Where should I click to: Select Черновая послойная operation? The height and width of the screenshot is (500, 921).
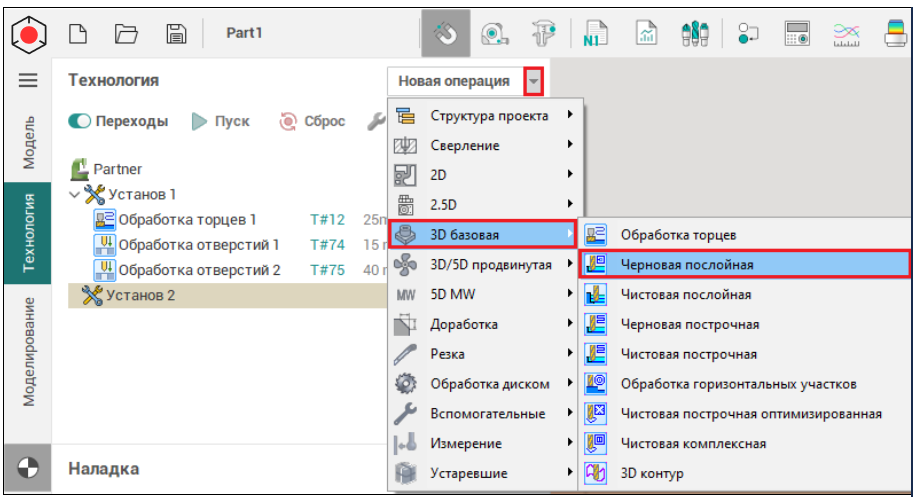point(686,265)
